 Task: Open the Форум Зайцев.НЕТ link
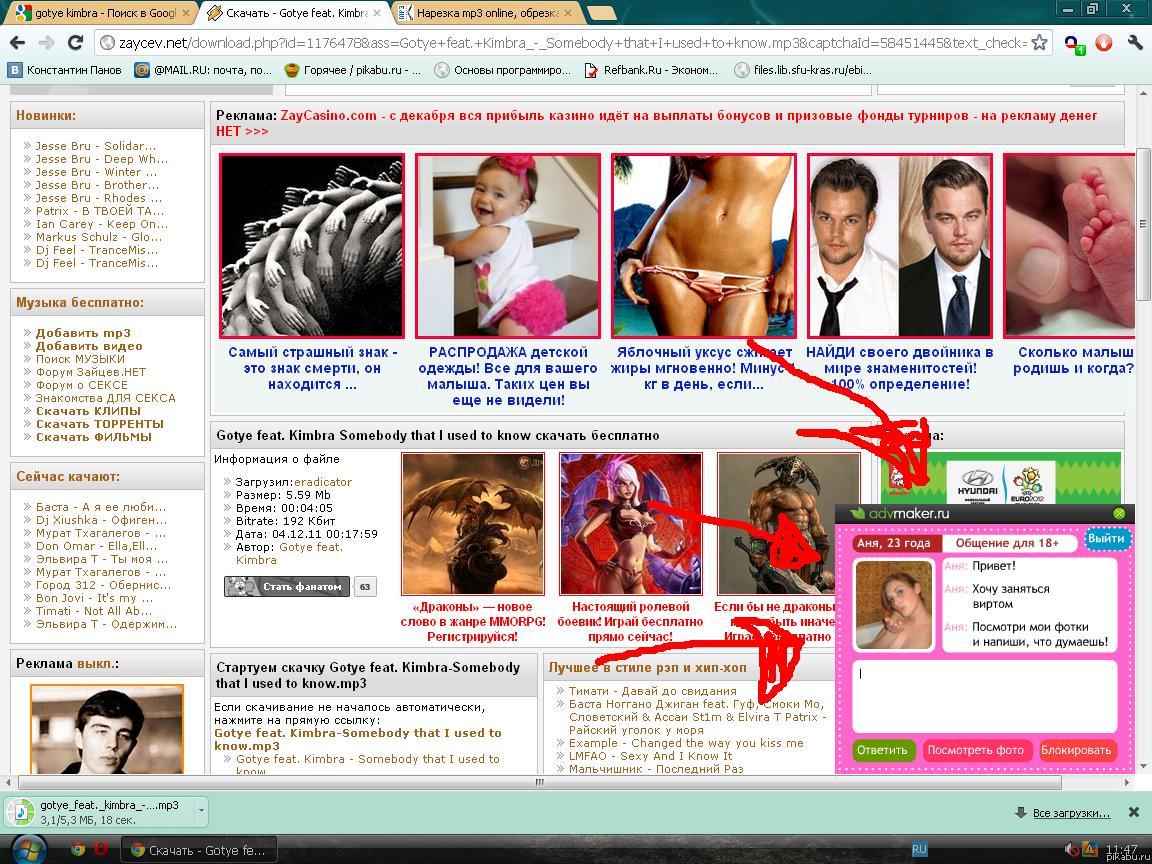(90, 372)
